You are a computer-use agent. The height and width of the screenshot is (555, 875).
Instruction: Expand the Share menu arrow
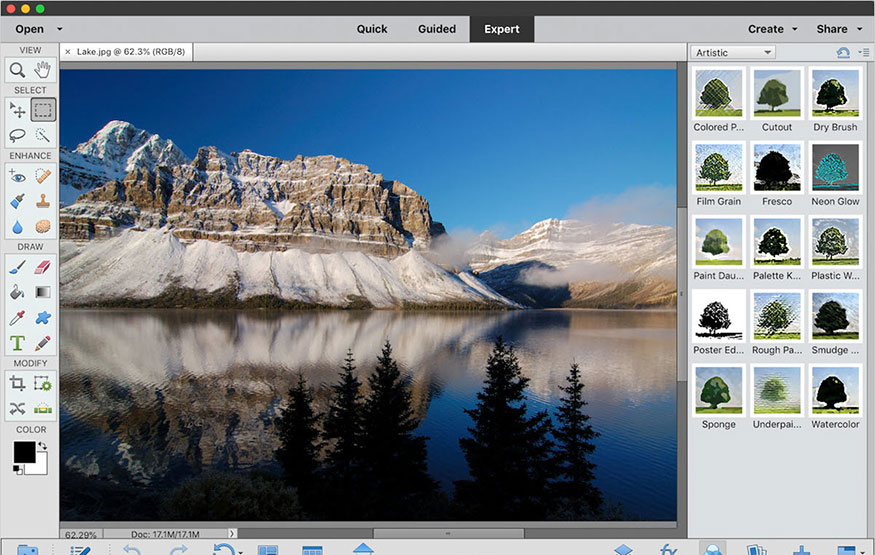click(859, 29)
